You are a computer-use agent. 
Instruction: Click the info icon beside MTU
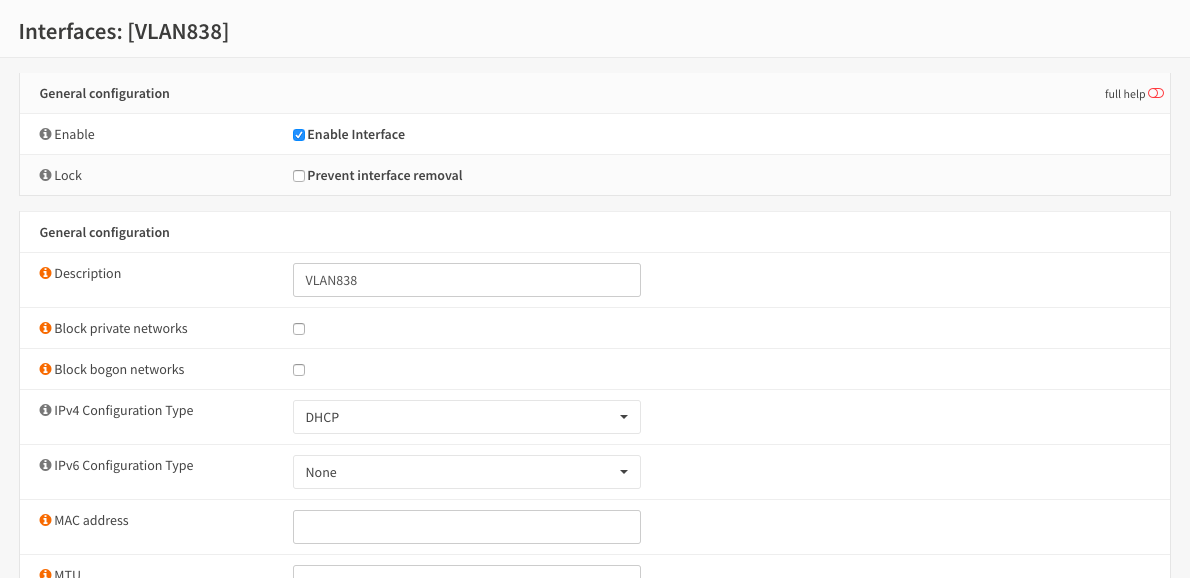[x=45, y=574]
